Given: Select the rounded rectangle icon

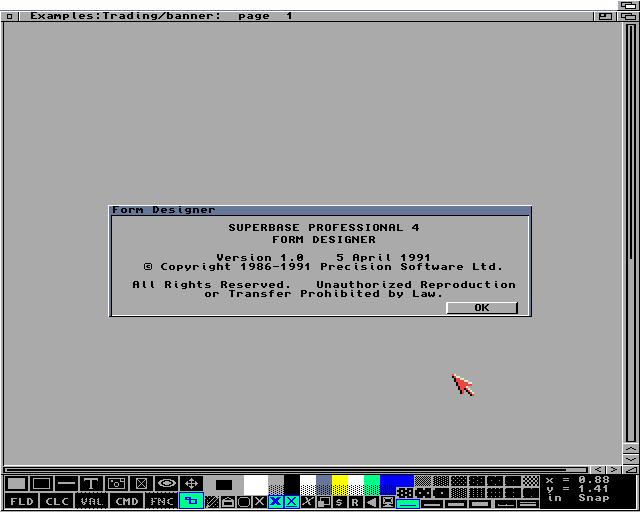Looking at the screenshot, I should 244,502.
